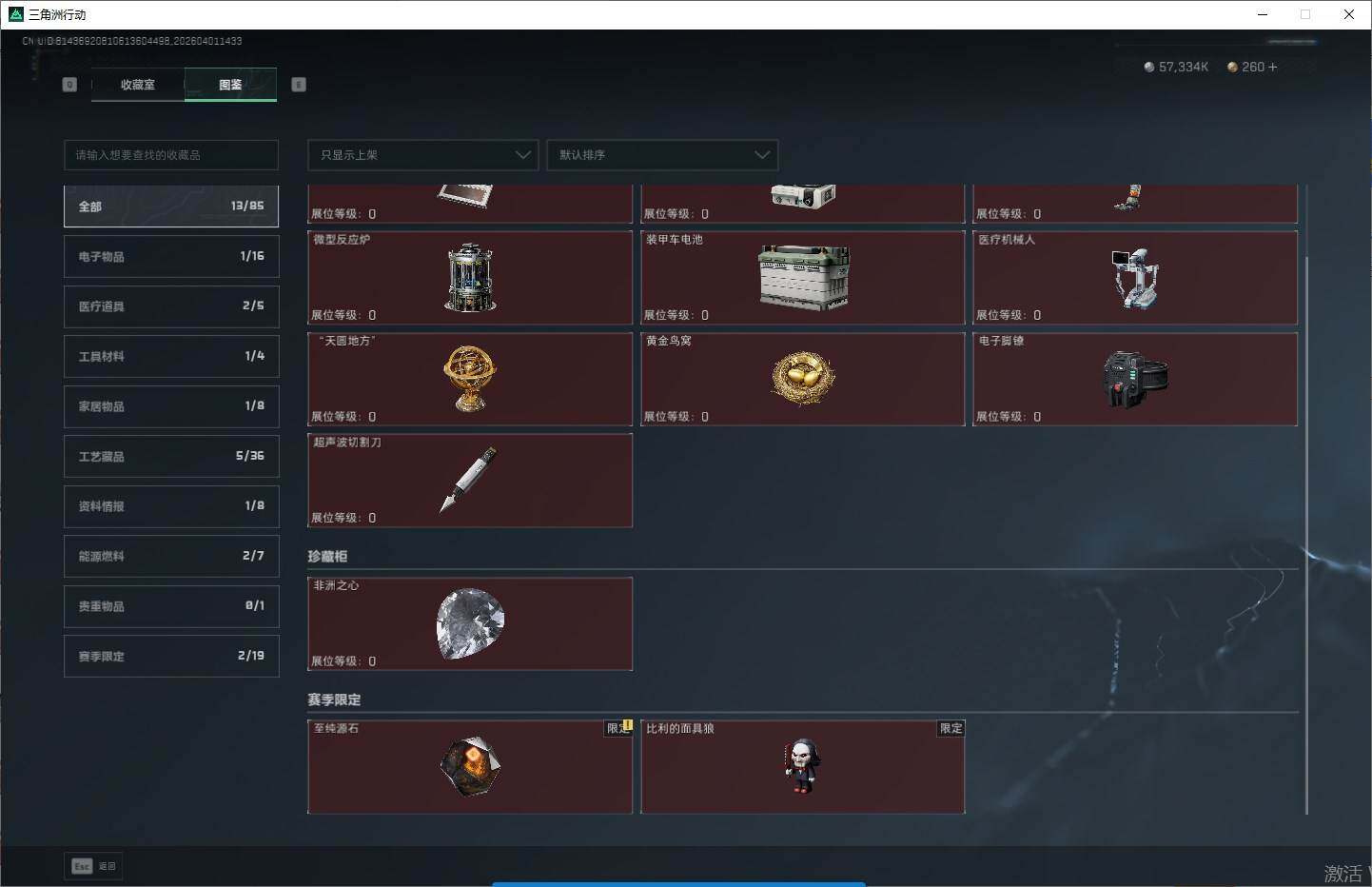Image resolution: width=1372 pixels, height=887 pixels.
Task: Open the 家居物品 category
Action: coord(171,406)
